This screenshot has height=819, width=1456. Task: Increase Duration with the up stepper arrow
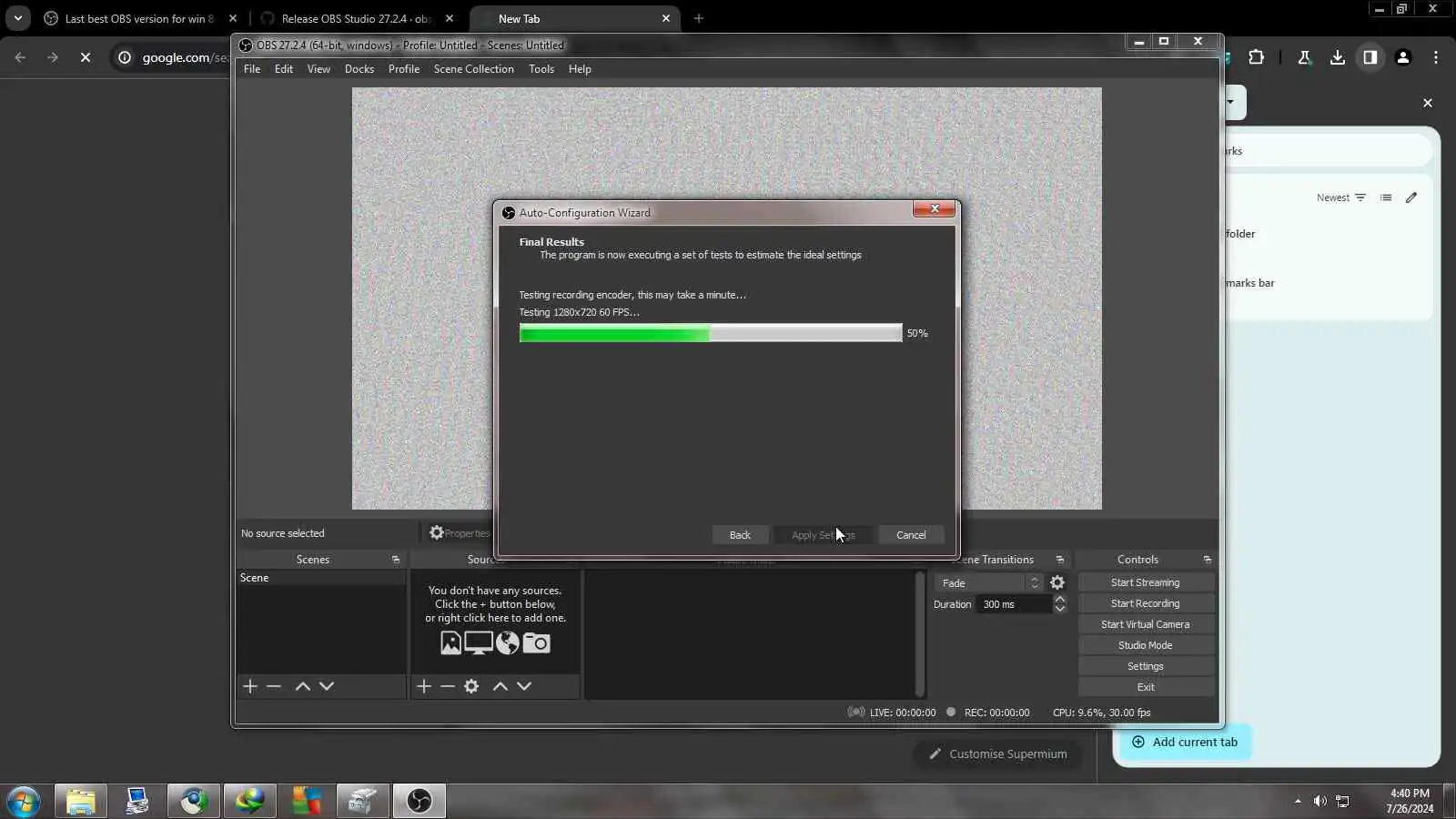click(1060, 599)
